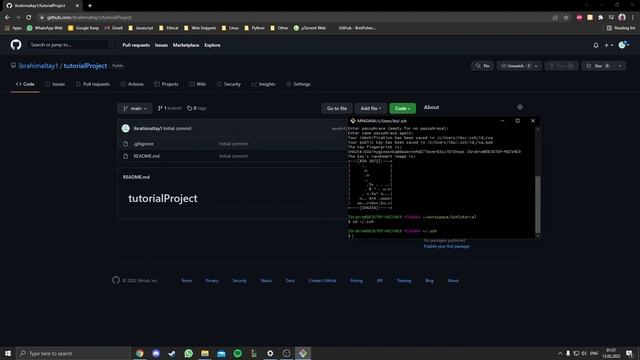The image size is (640, 360).
Task: Select the Projects repository tab
Action: (x=167, y=84)
